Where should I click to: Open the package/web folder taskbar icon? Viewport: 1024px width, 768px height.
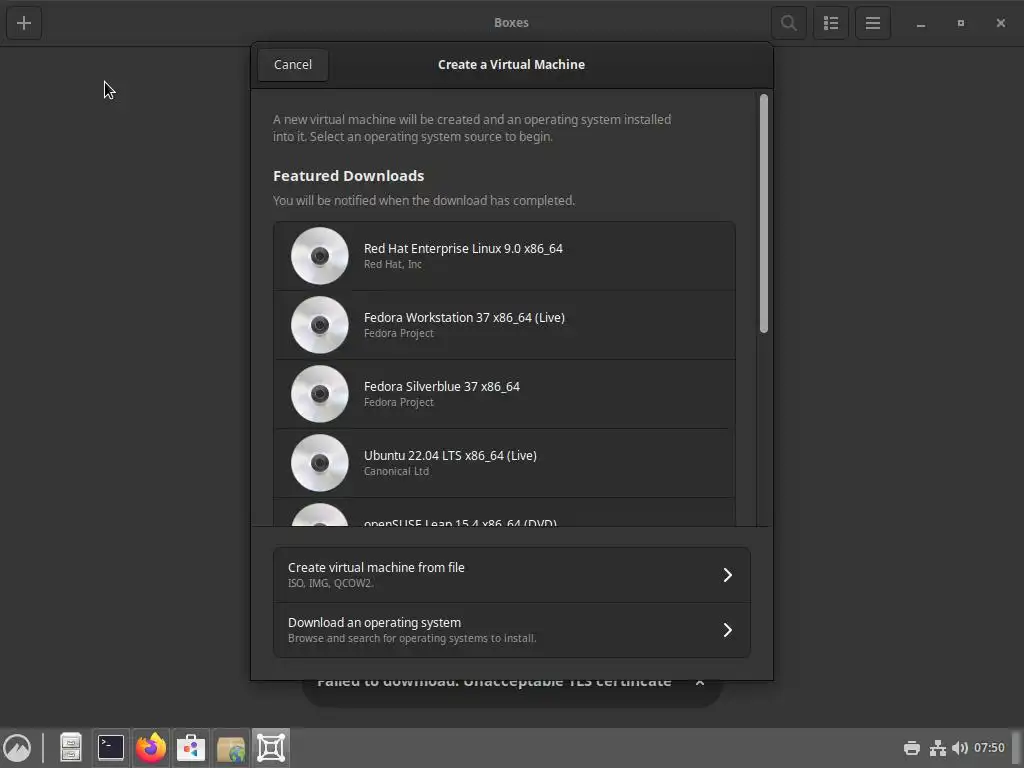(231, 748)
